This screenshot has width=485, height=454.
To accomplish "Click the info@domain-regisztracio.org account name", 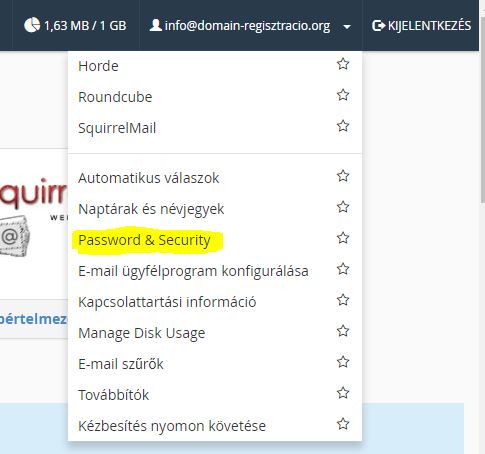I will tap(247, 26).
